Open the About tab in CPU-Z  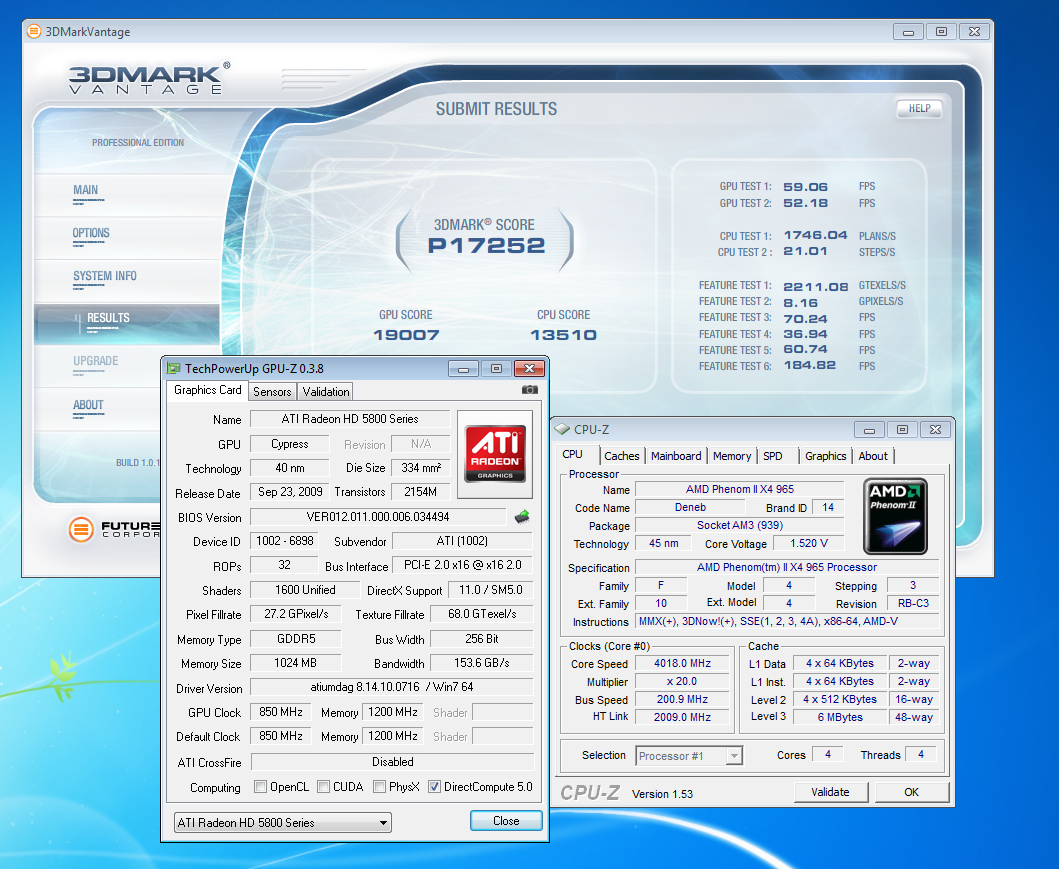pyautogui.click(x=873, y=456)
